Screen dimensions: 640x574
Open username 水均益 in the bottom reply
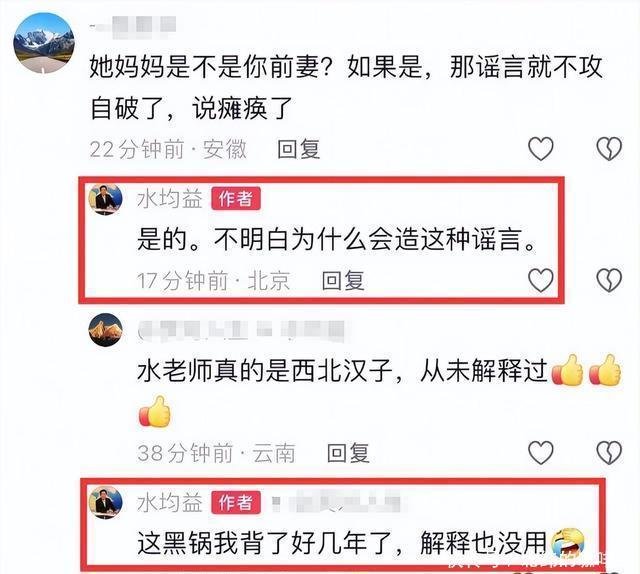coord(170,503)
